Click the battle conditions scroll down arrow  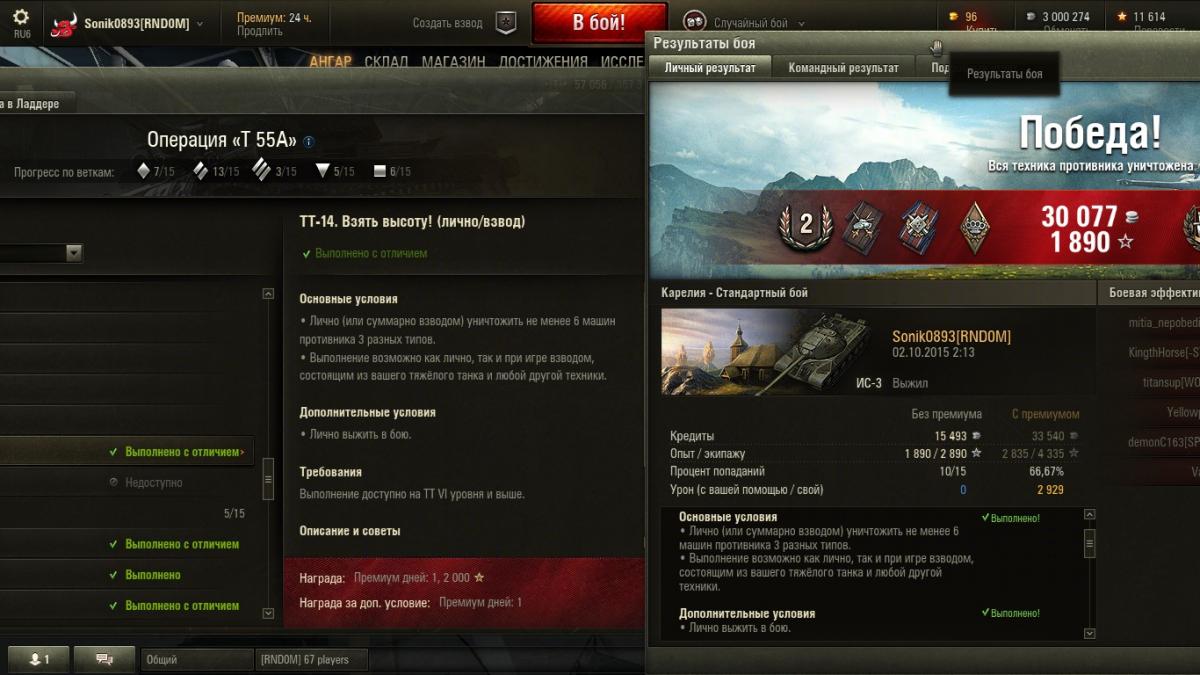1090,633
